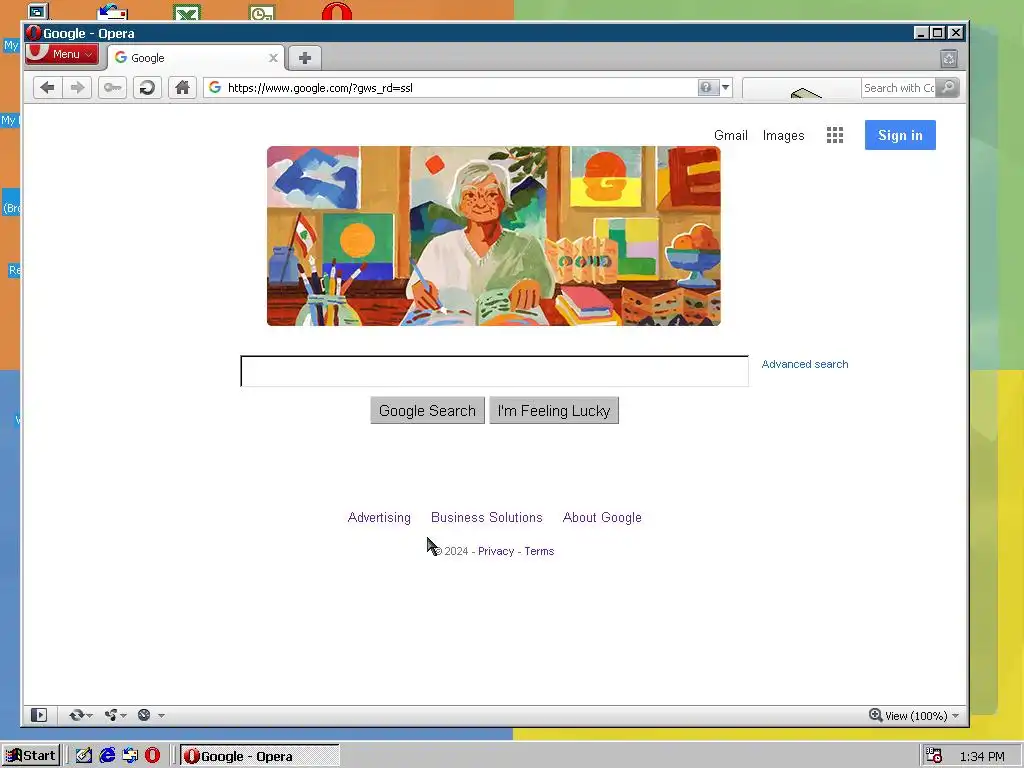Viewport: 1024px width, 768px height.
Task: Select the mail envelope desktop icon
Action: [x=112, y=12]
